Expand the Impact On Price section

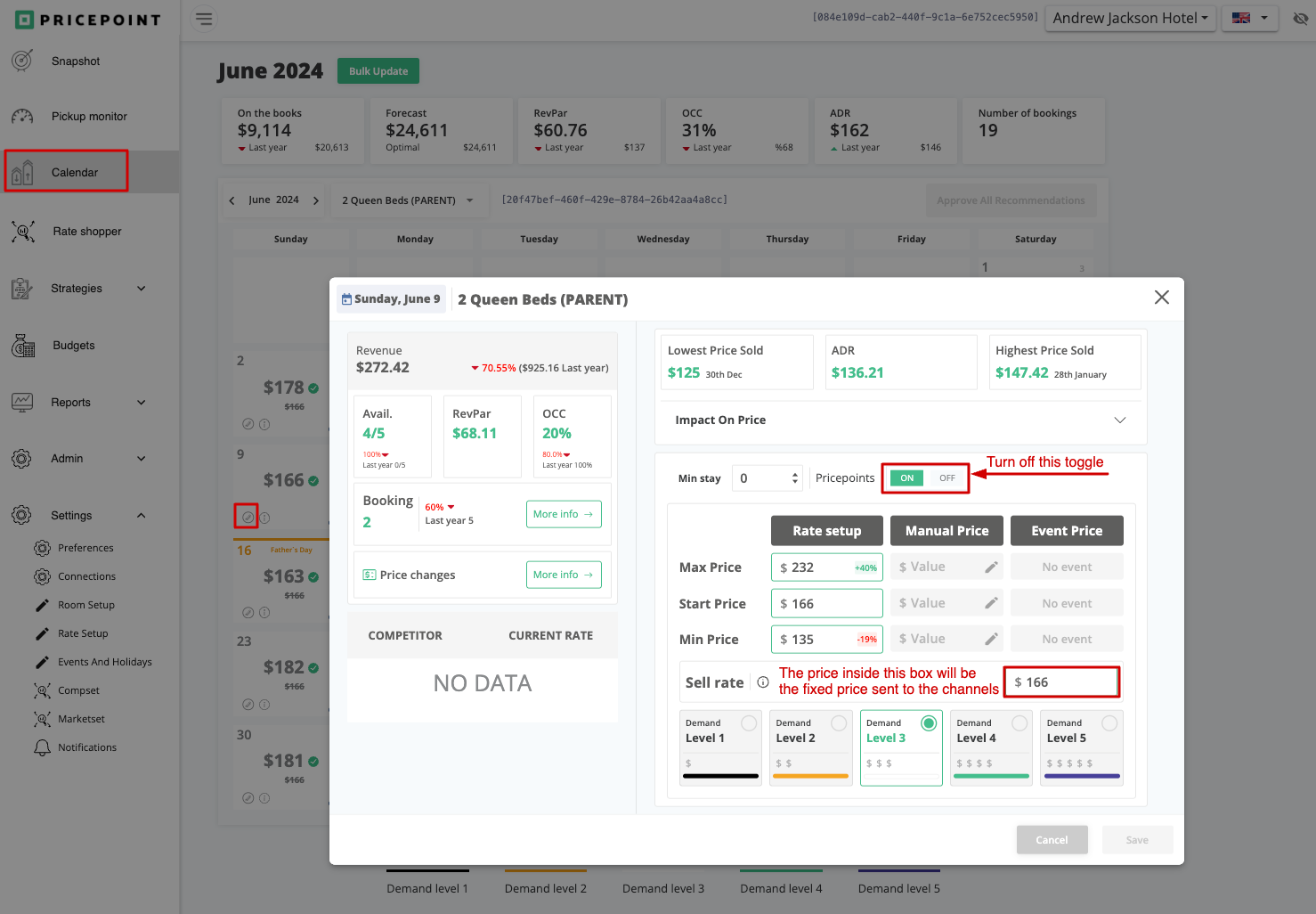click(1119, 420)
